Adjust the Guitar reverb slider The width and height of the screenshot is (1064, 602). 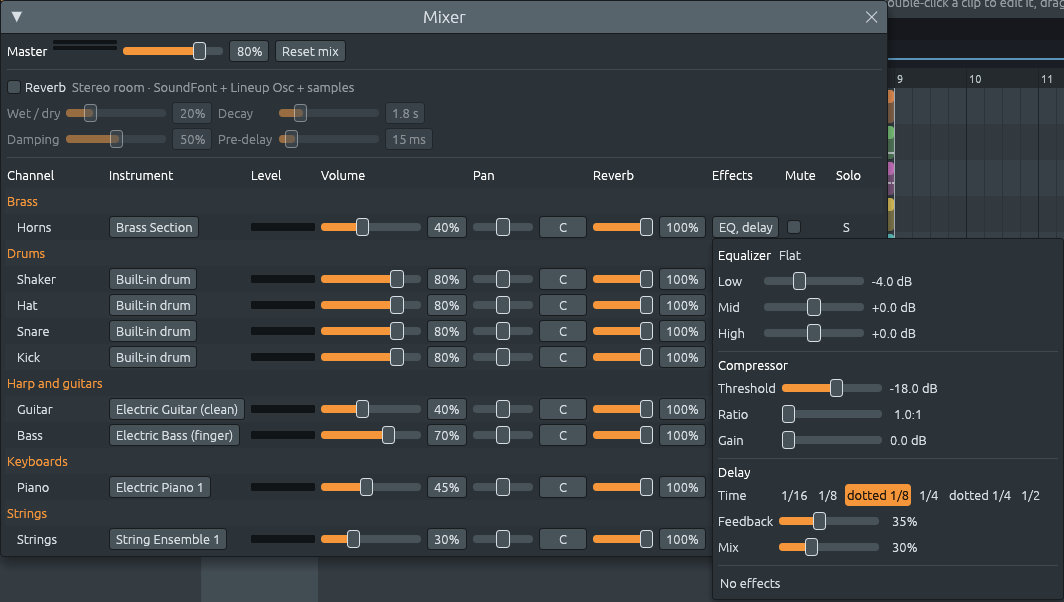click(x=623, y=409)
